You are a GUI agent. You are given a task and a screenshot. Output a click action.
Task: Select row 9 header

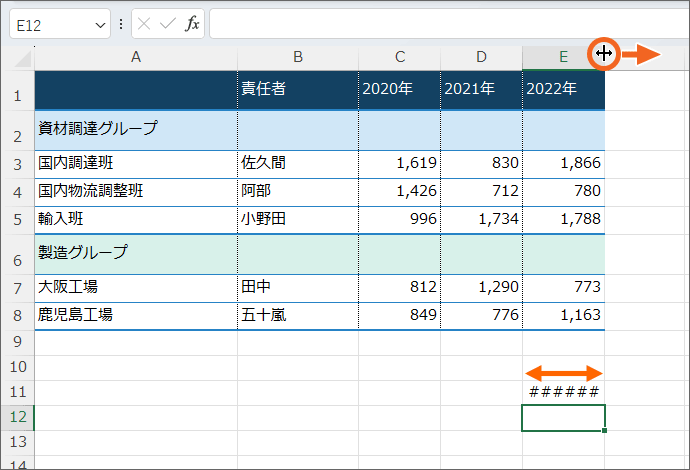pyautogui.click(x=18, y=342)
